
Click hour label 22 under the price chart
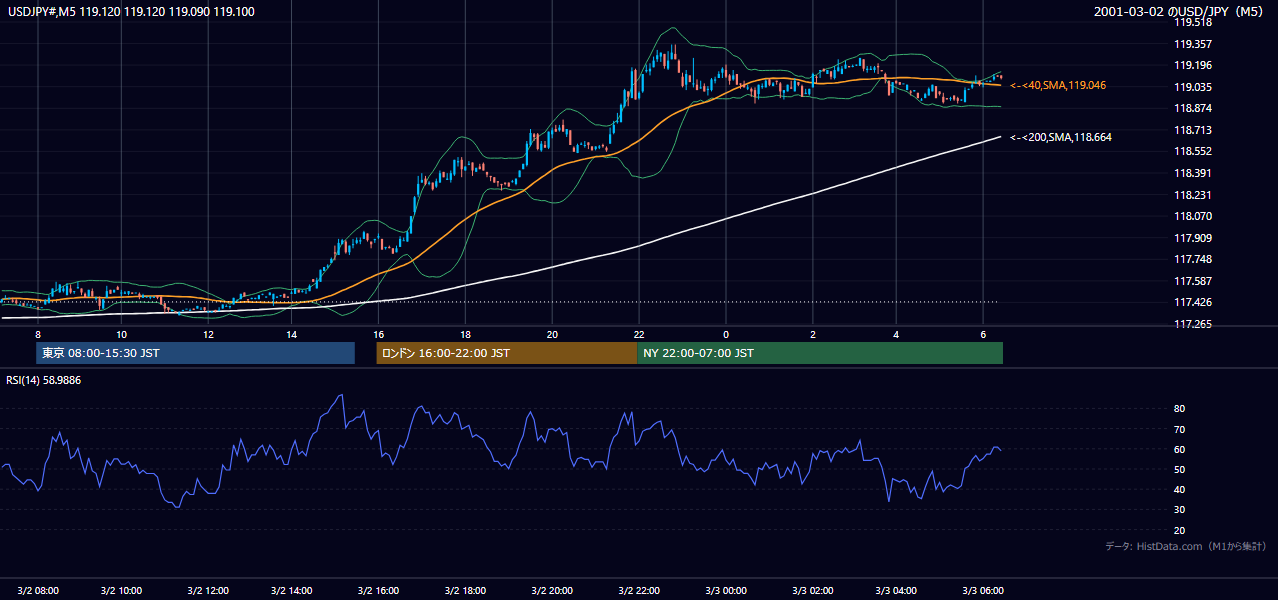[640, 334]
